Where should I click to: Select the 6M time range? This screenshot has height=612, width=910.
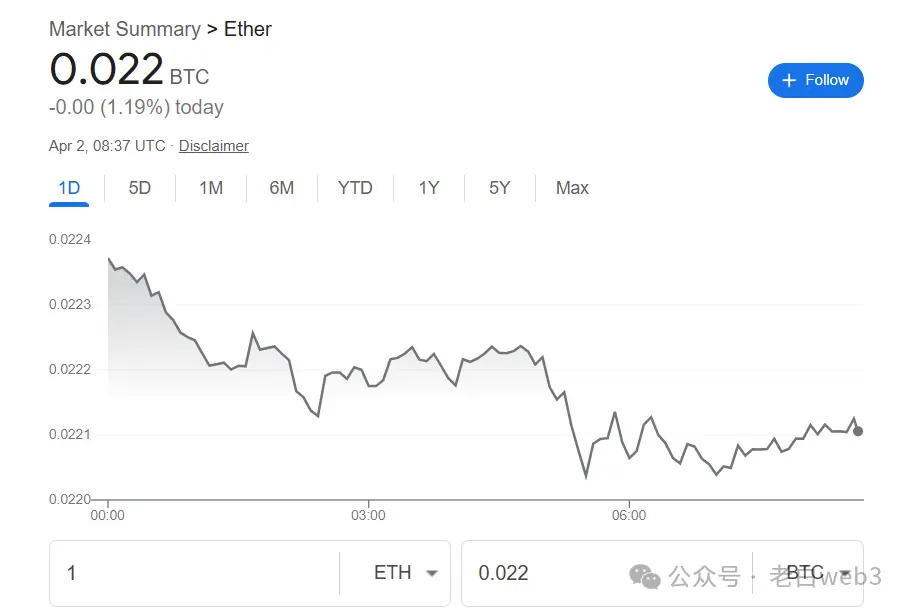[x=283, y=188]
